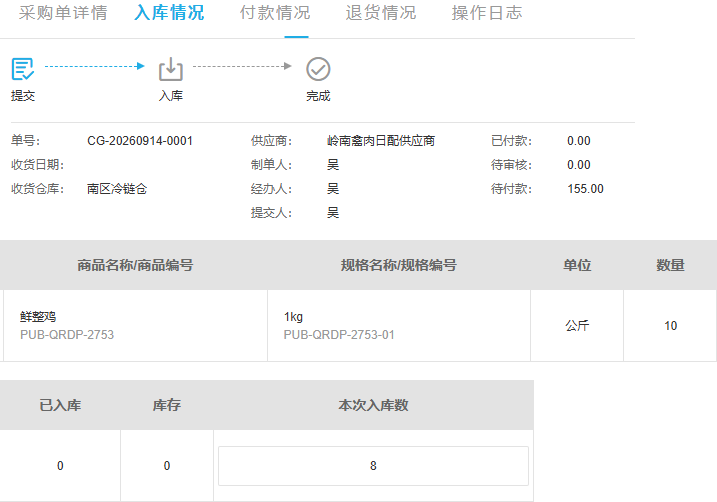Click quantity cell 10
This screenshot has height=502, width=717.
point(670,326)
